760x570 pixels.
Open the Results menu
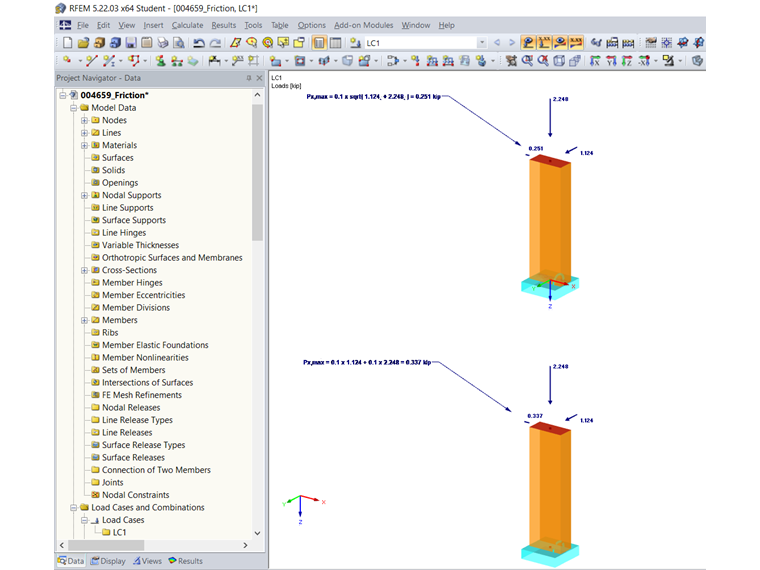[x=223, y=25]
